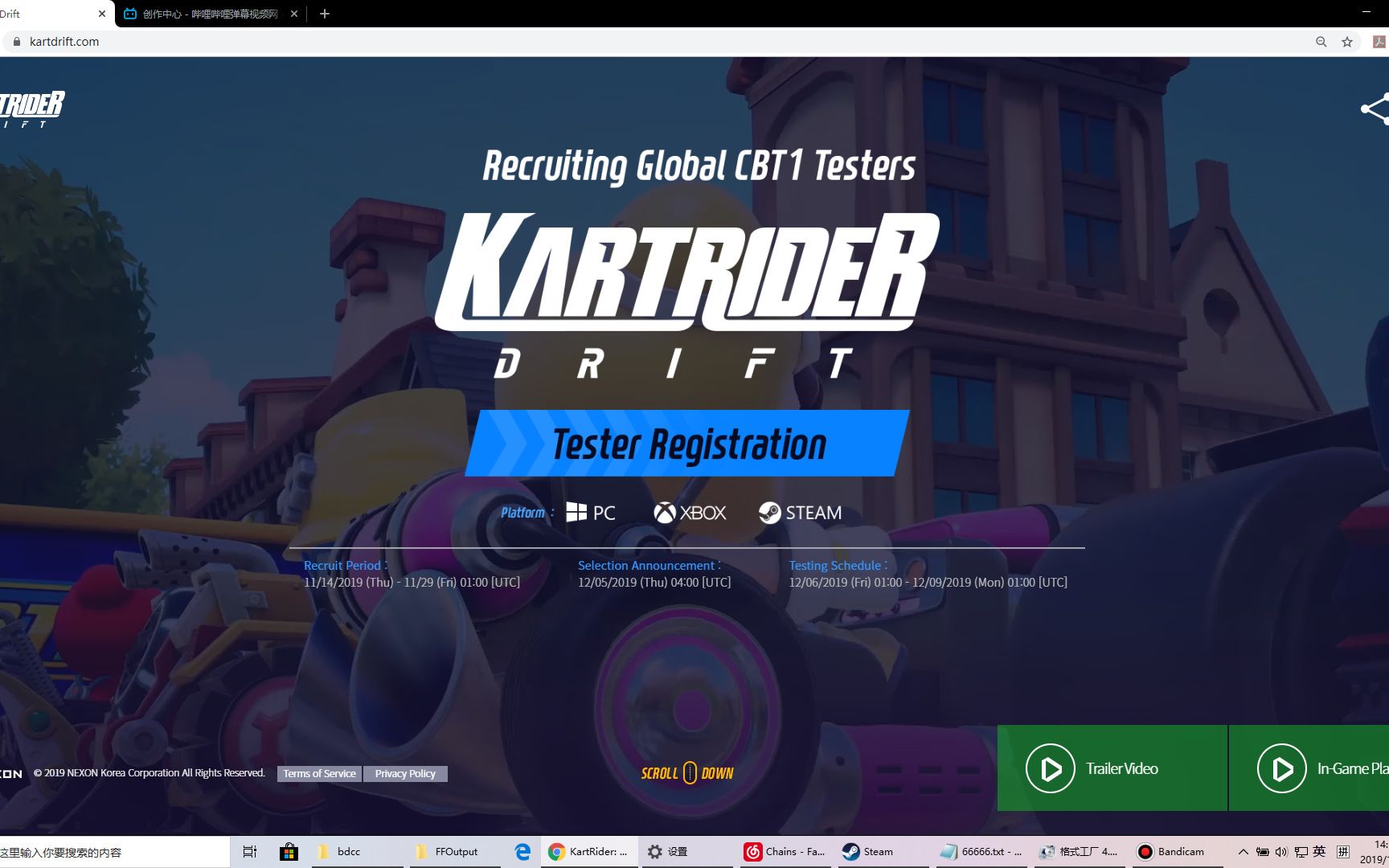Image resolution: width=1389 pixels, height=868 pixels.
Task: Close the bilibili 创作中心 tab
Action: pos(294,14)
